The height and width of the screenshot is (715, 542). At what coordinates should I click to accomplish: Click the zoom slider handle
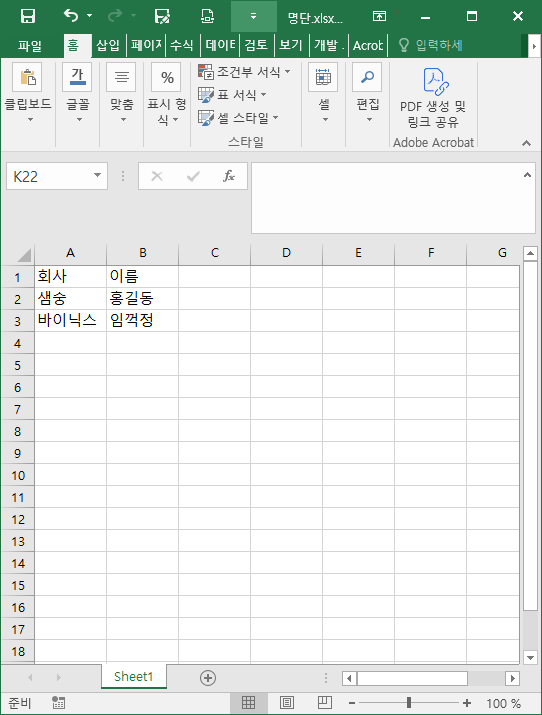(409, 703)
